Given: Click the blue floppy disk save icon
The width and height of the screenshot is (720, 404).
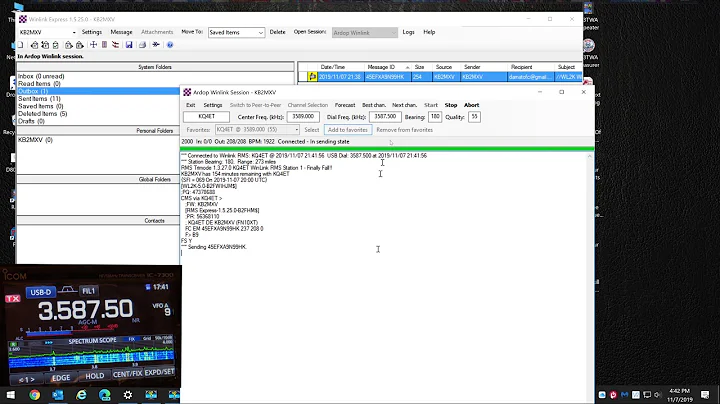Looking at the screenshot, I should click(x=129, y=45).
